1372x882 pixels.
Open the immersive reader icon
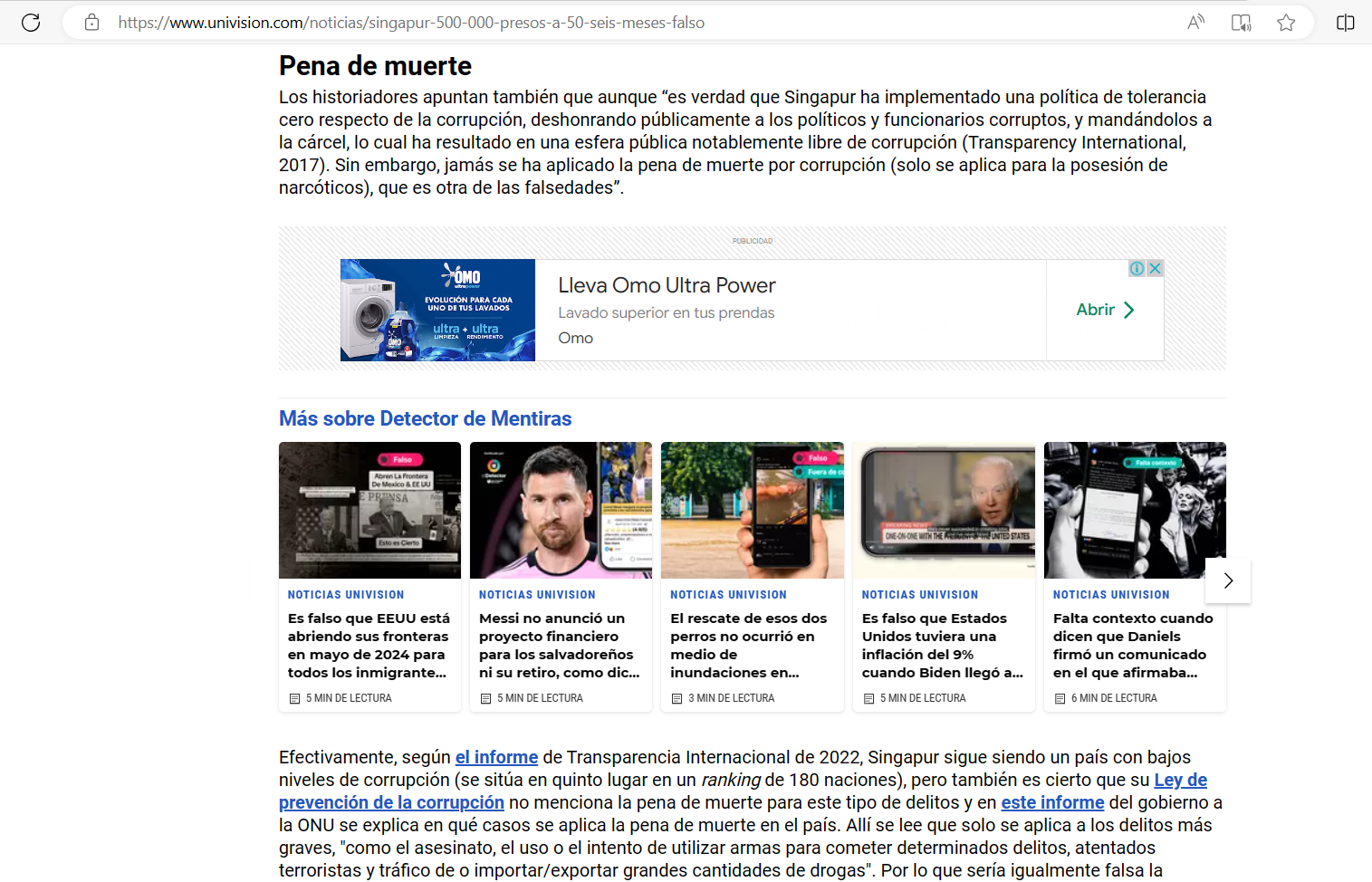tap(1241, 23)
